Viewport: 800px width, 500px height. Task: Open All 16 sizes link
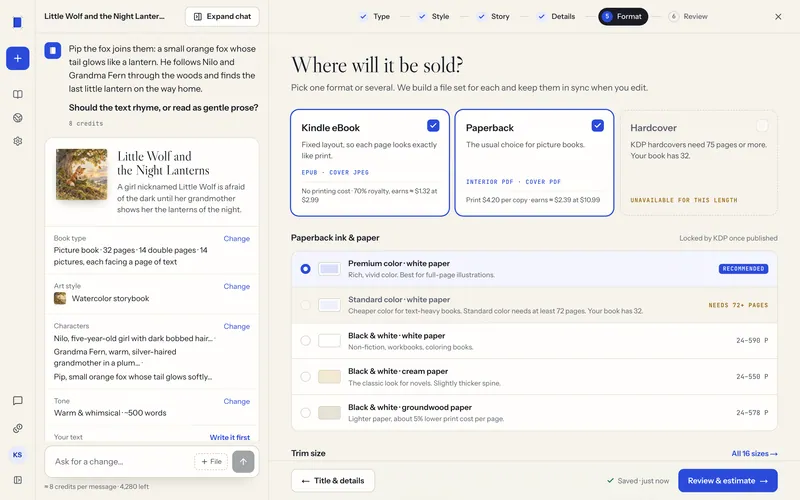[754, 454]
